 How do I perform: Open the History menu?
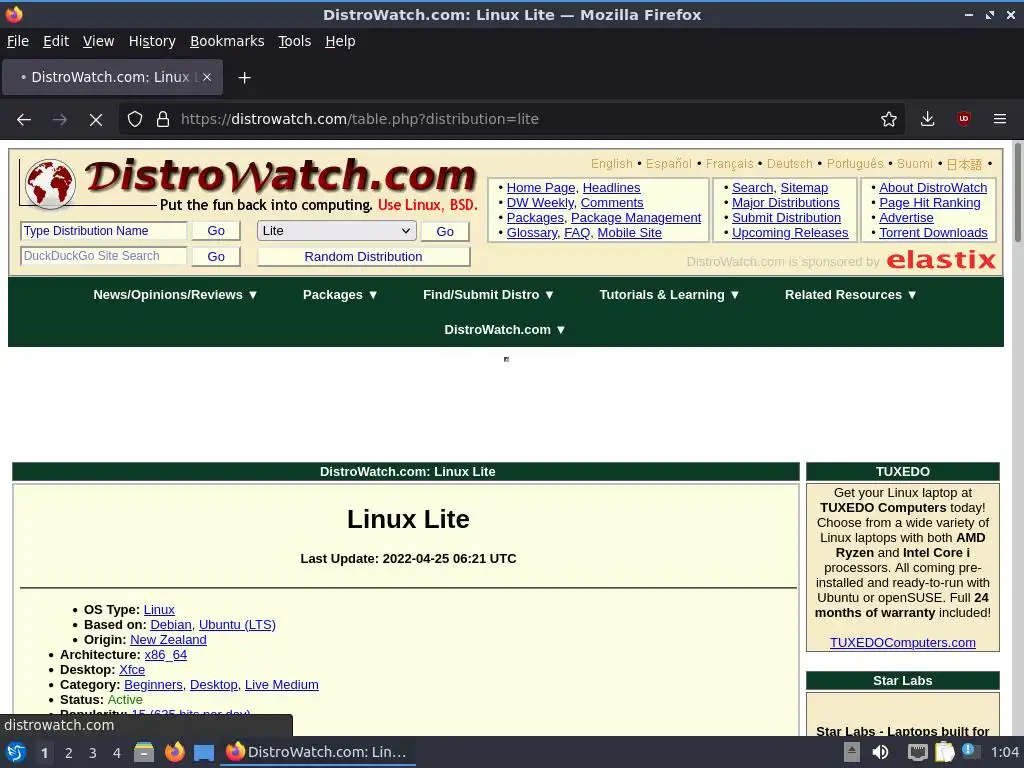pyautogui.click(x=152, y=41)
